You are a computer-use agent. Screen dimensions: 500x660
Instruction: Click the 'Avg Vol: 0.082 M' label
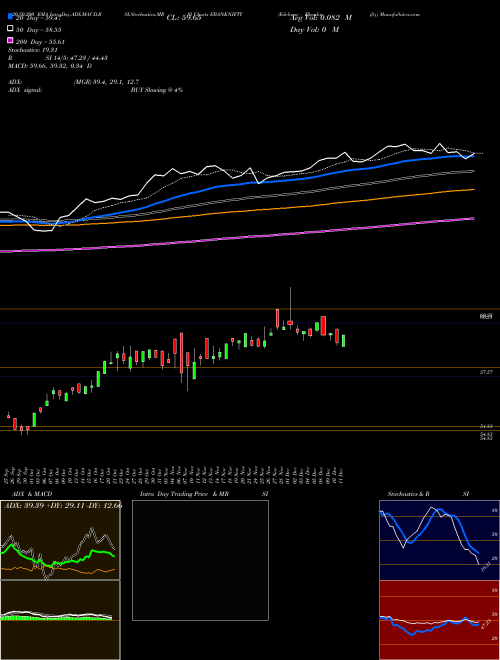pyautogui.click(x=321, y=18)
